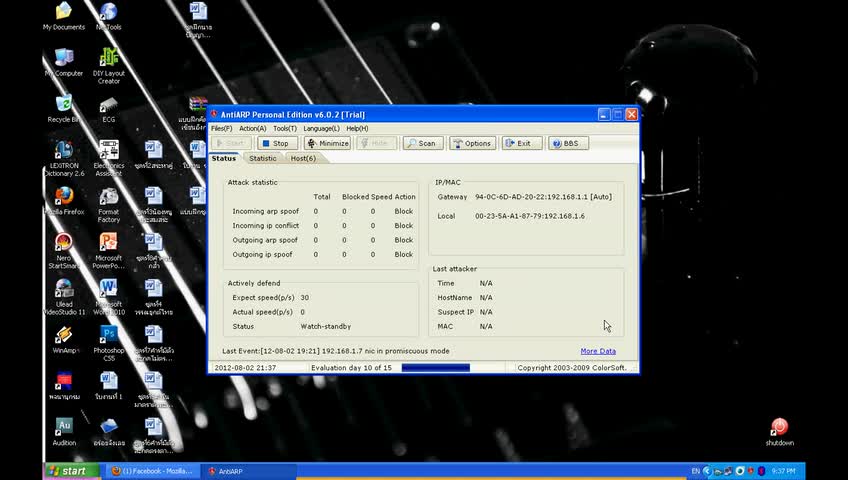Launch Winamp desktop icon
The height and width of the screenshot is (480, 848).
[64, 340]
